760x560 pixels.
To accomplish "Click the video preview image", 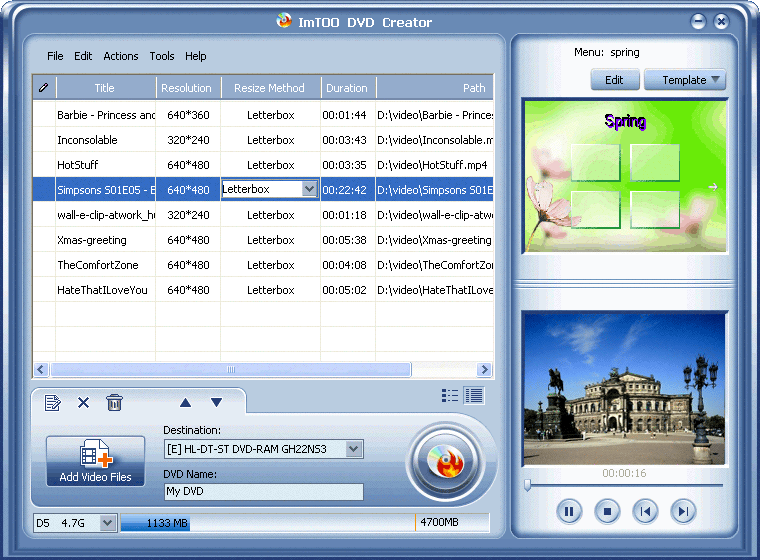I will (x=625, y=389).
